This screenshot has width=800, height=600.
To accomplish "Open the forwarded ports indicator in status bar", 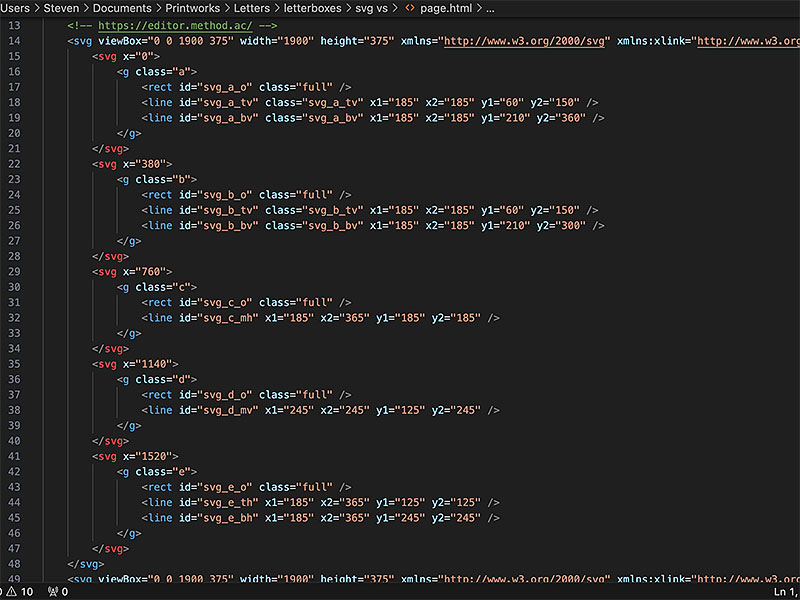I will click(x=56, y=592).
